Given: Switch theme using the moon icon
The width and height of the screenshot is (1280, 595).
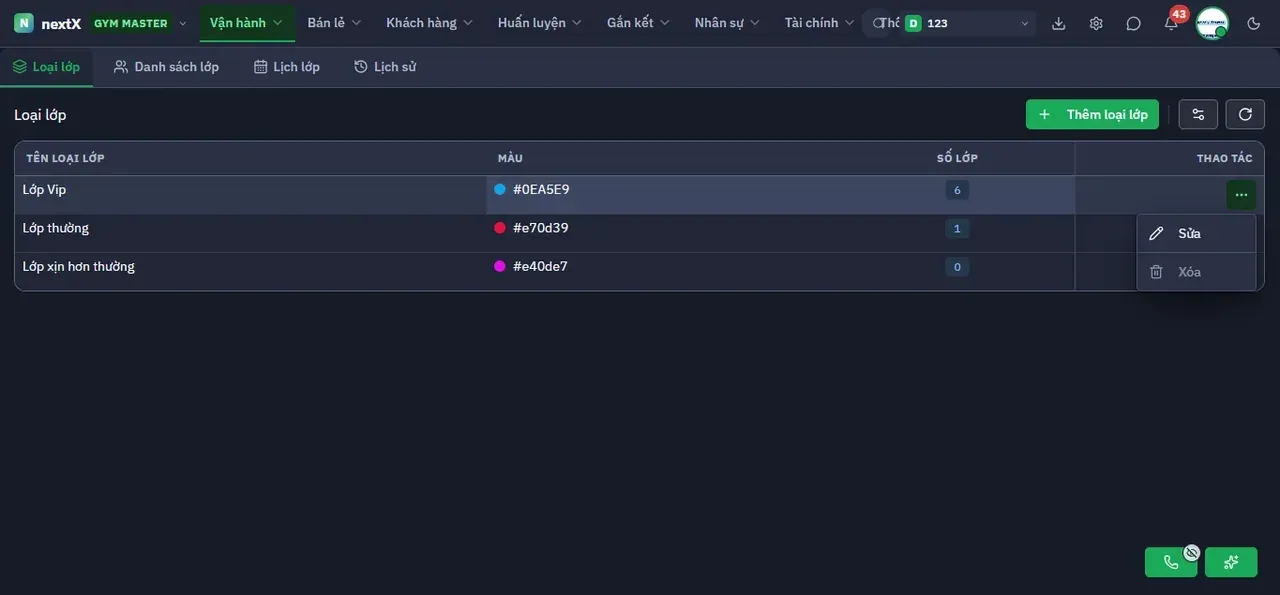Looking at the screenshot, I should [x=1254, y=23].
